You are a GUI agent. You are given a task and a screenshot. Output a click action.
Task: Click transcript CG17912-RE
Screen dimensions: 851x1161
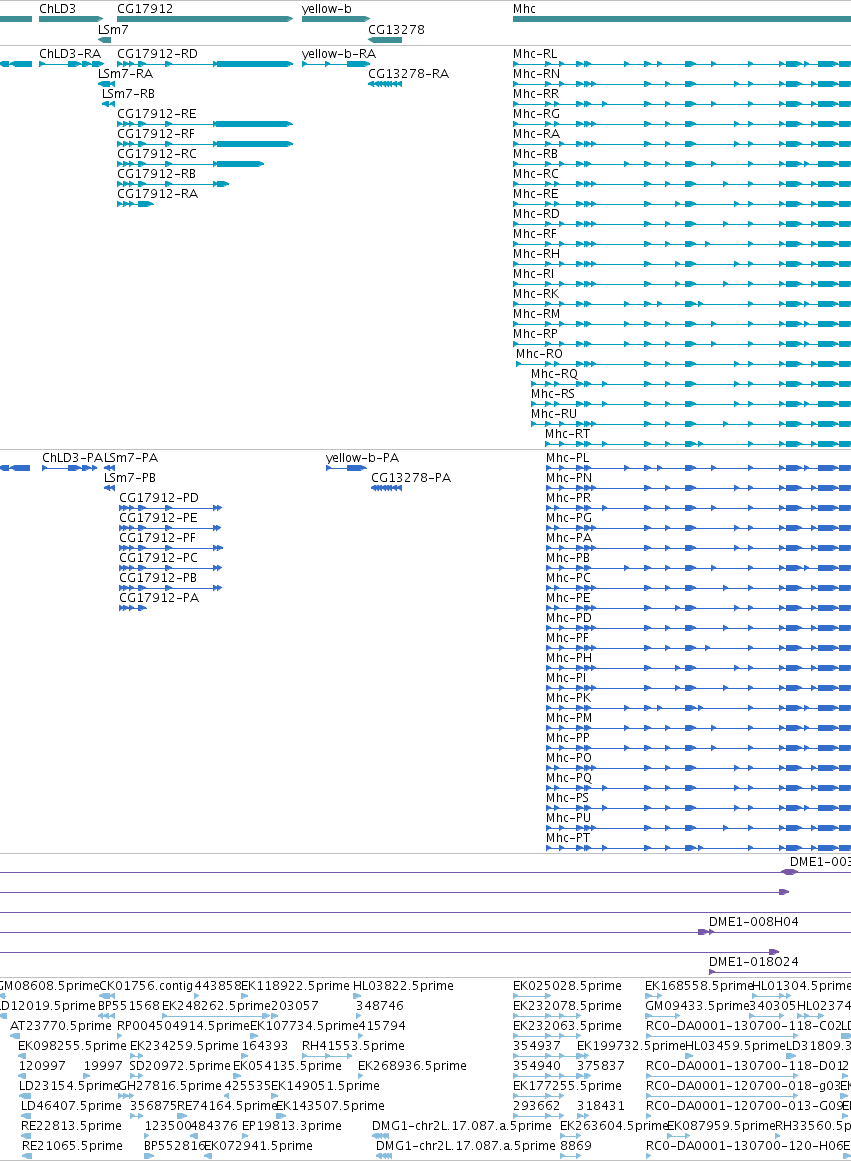[157, 114]
